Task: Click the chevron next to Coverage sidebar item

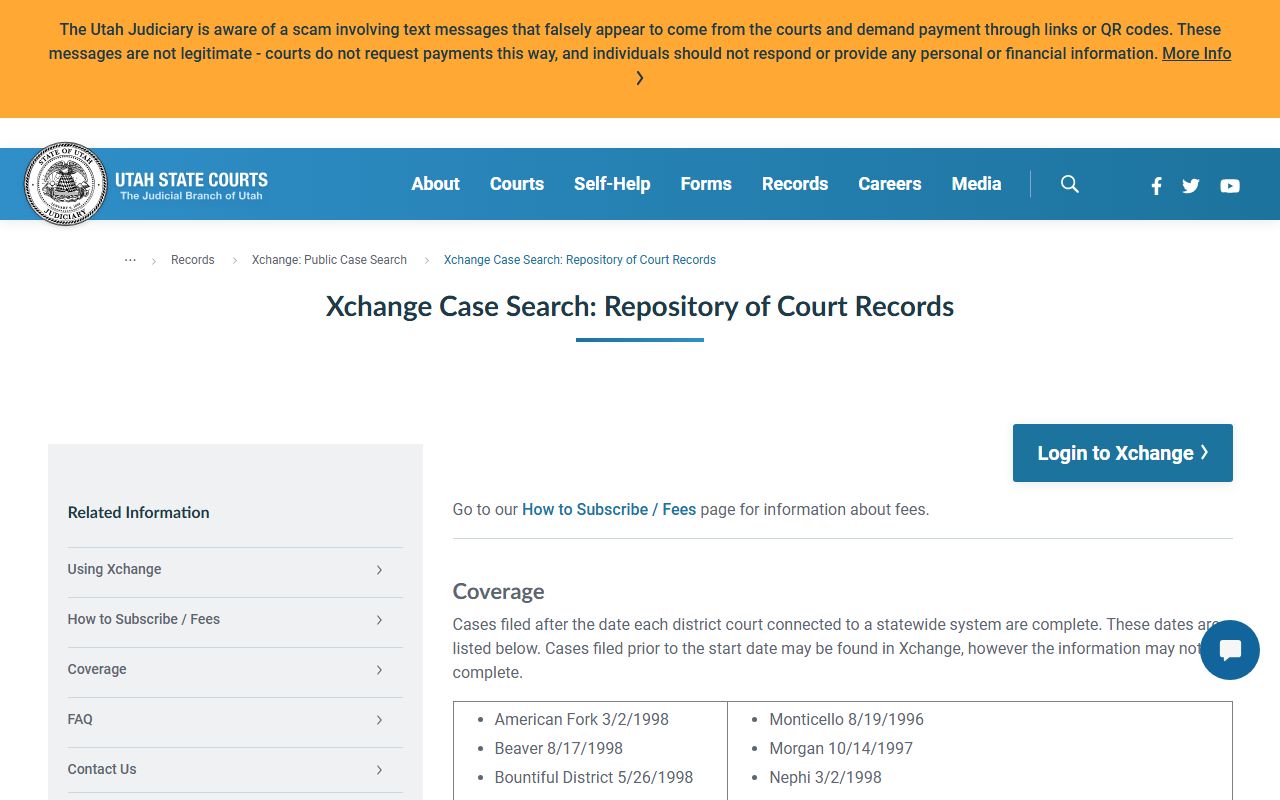Action: pyautogui.click(x=379, y=670)
